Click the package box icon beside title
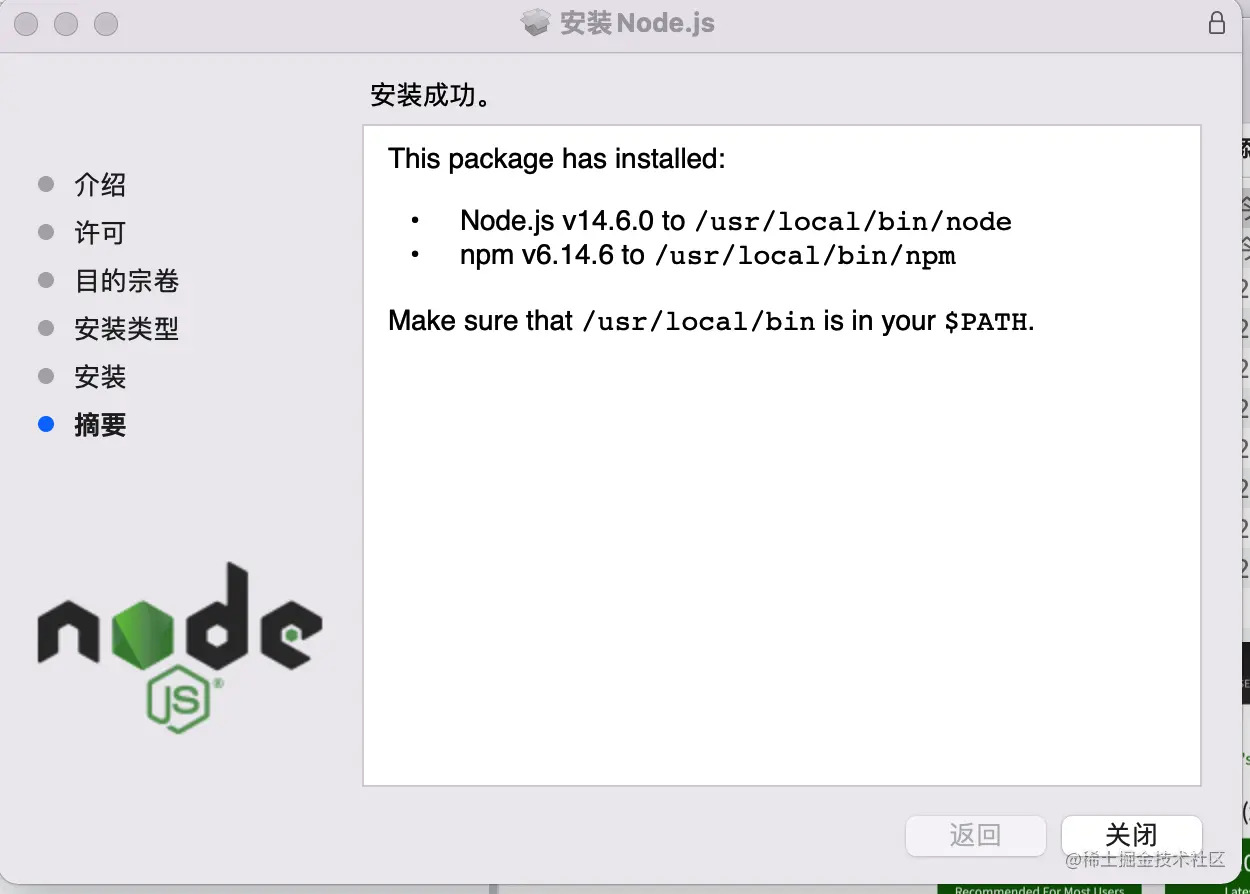 pyautogui.click(x=537, y=22)
